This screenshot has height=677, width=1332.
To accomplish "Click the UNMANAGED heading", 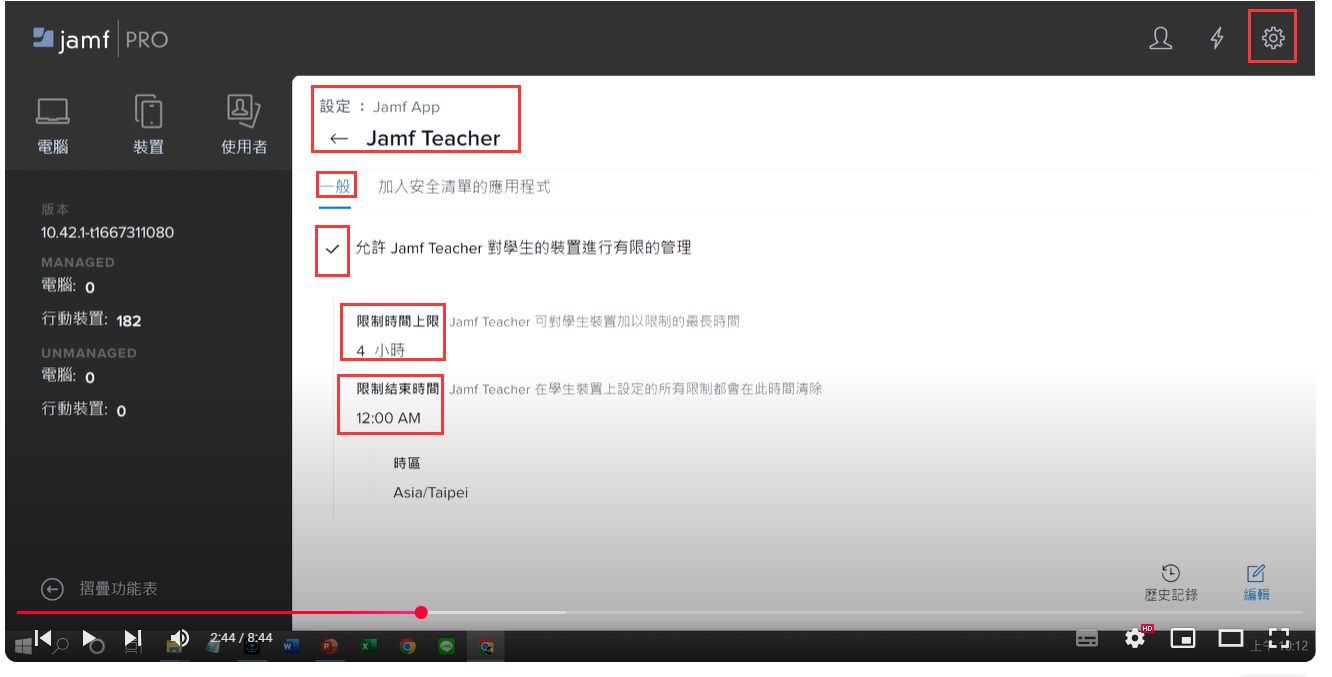I will click(89, 353).
